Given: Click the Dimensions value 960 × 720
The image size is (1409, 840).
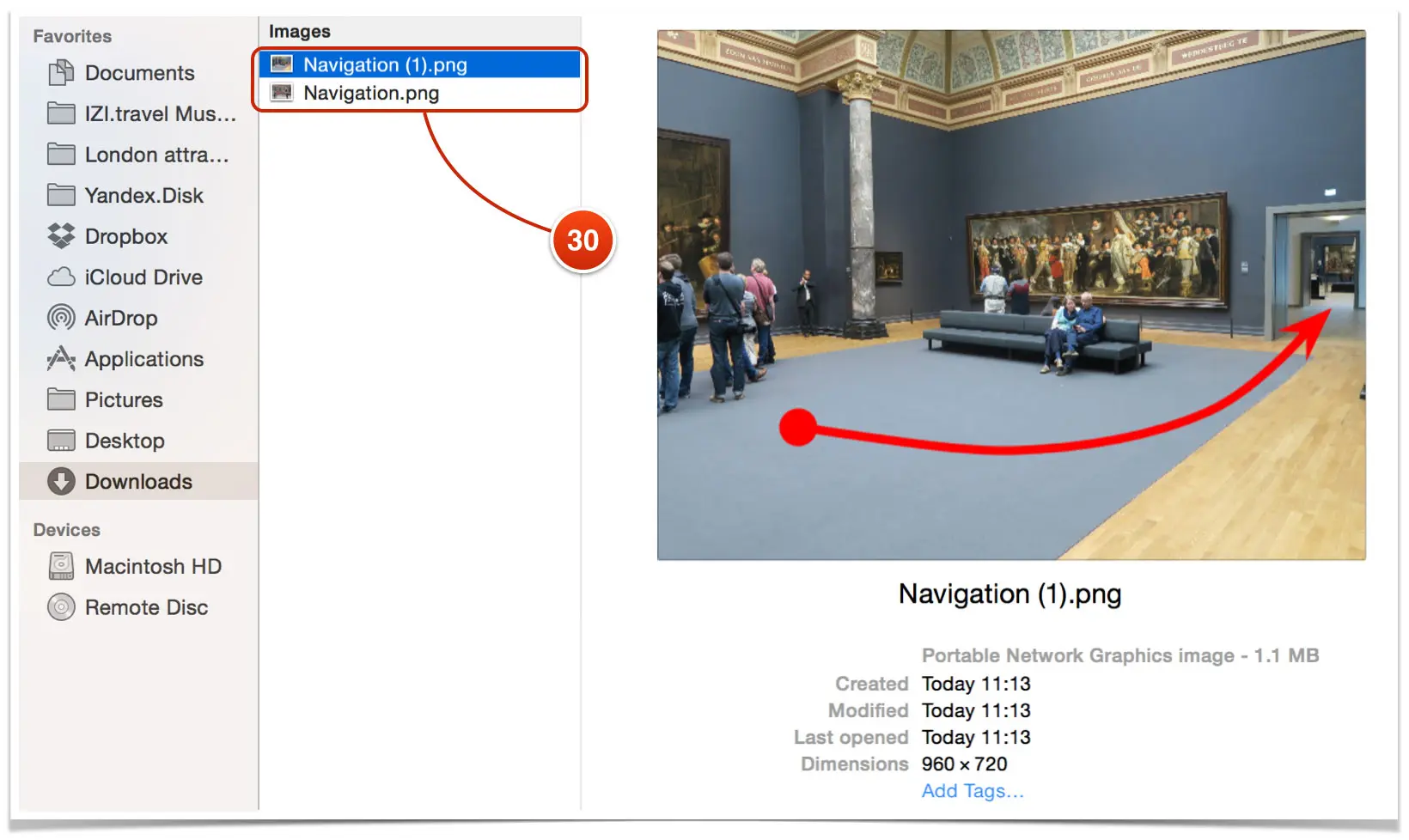Looking at the screenshot, I should coord(964,764).
